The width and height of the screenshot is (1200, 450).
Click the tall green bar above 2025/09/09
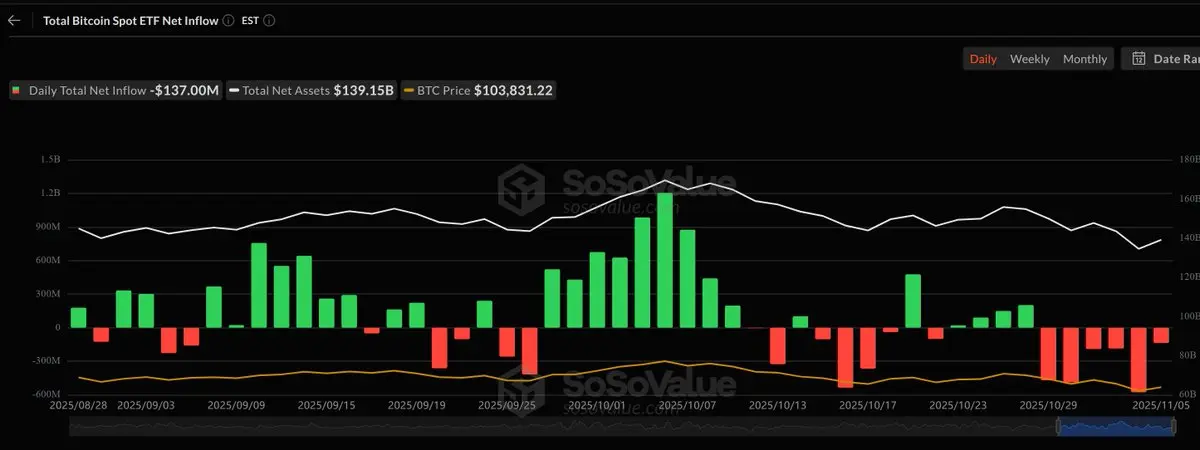[259, 285]
